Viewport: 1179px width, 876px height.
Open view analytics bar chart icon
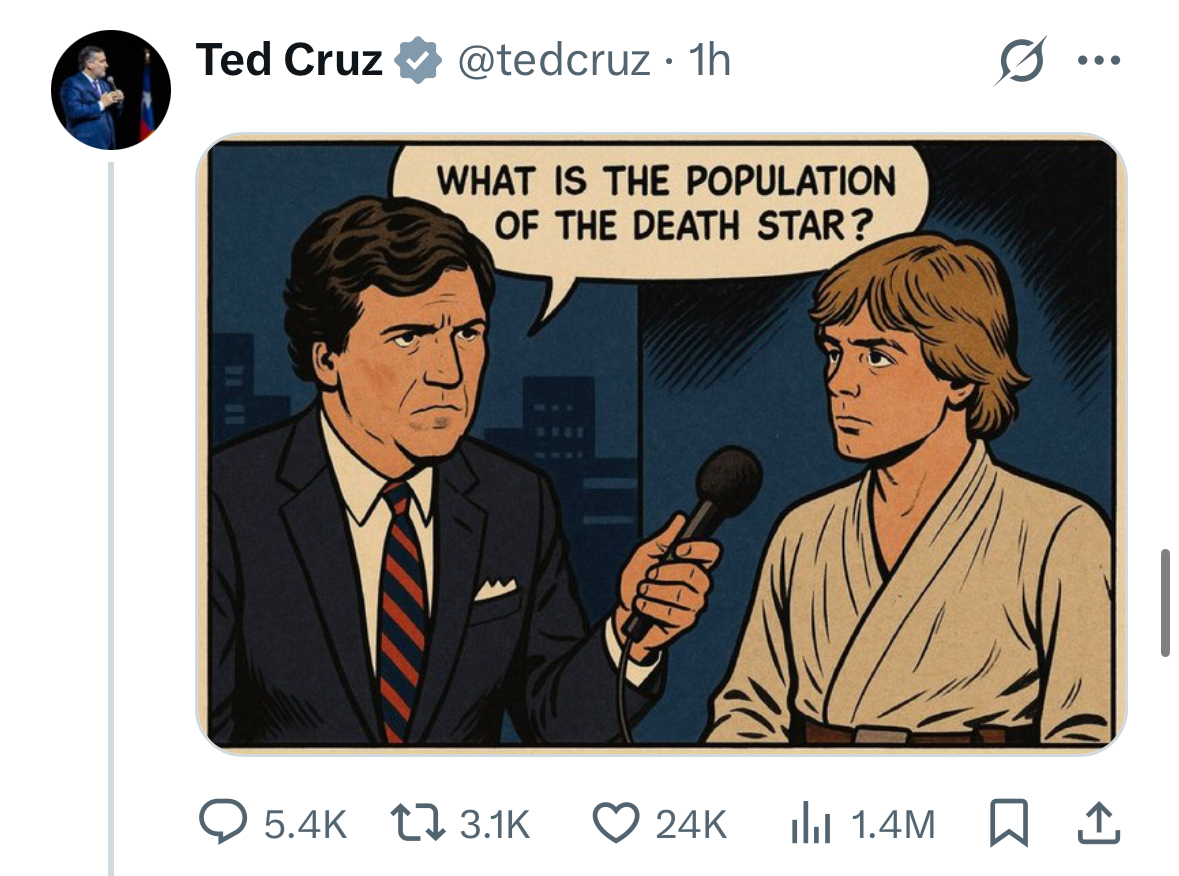point(811,823)
